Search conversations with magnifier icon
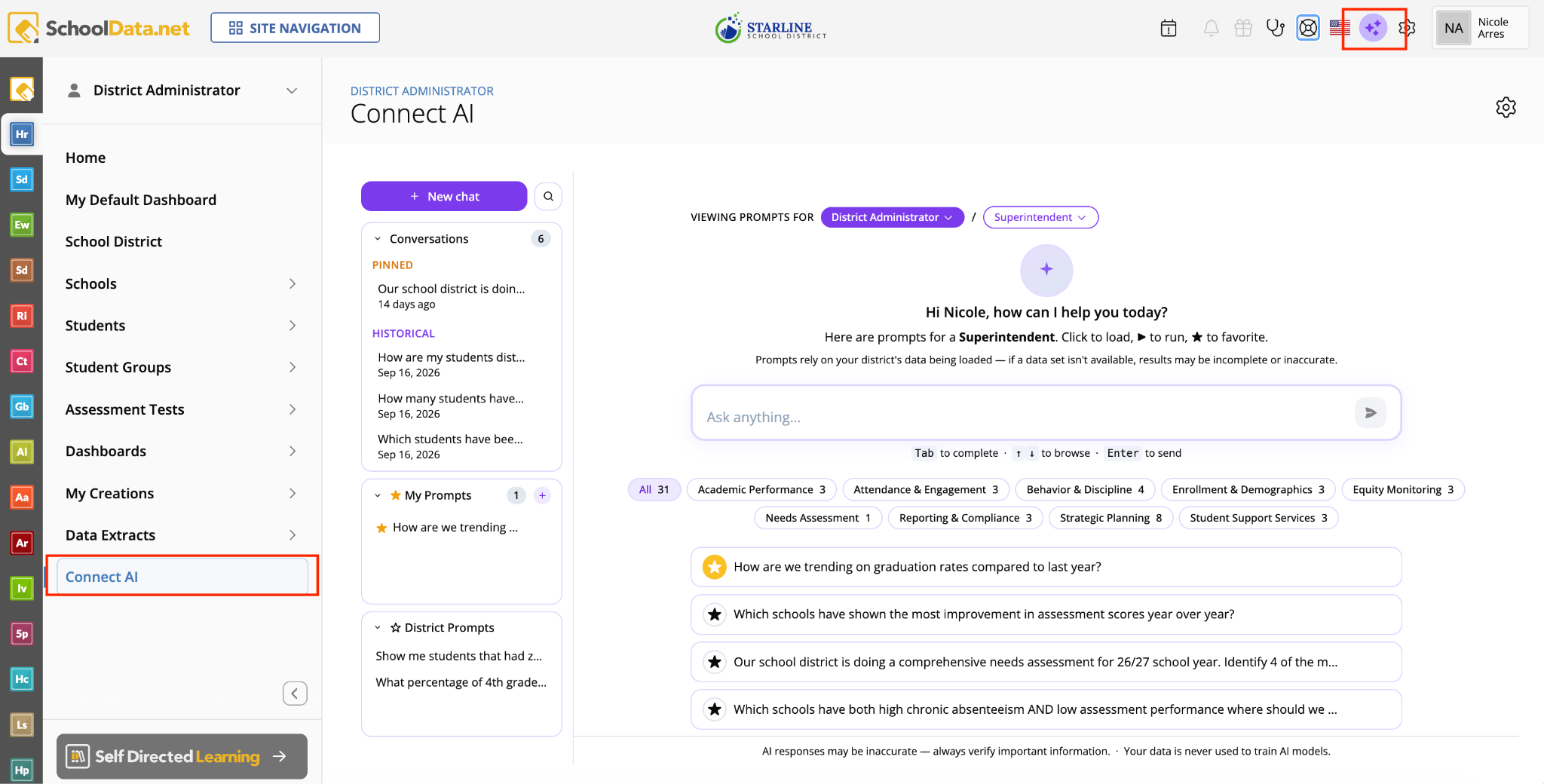This screenshot has height=784, width=1544. (x=548, y=196)
